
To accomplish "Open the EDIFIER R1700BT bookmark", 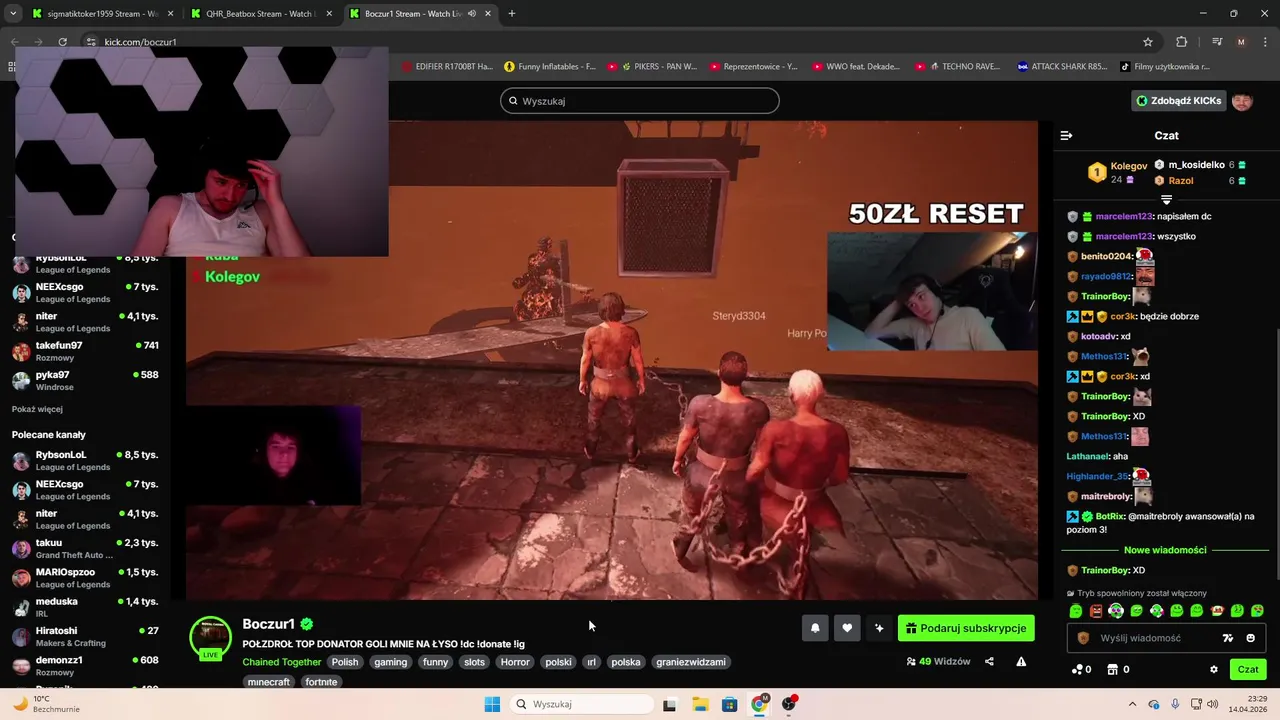I will pos(447,67).
